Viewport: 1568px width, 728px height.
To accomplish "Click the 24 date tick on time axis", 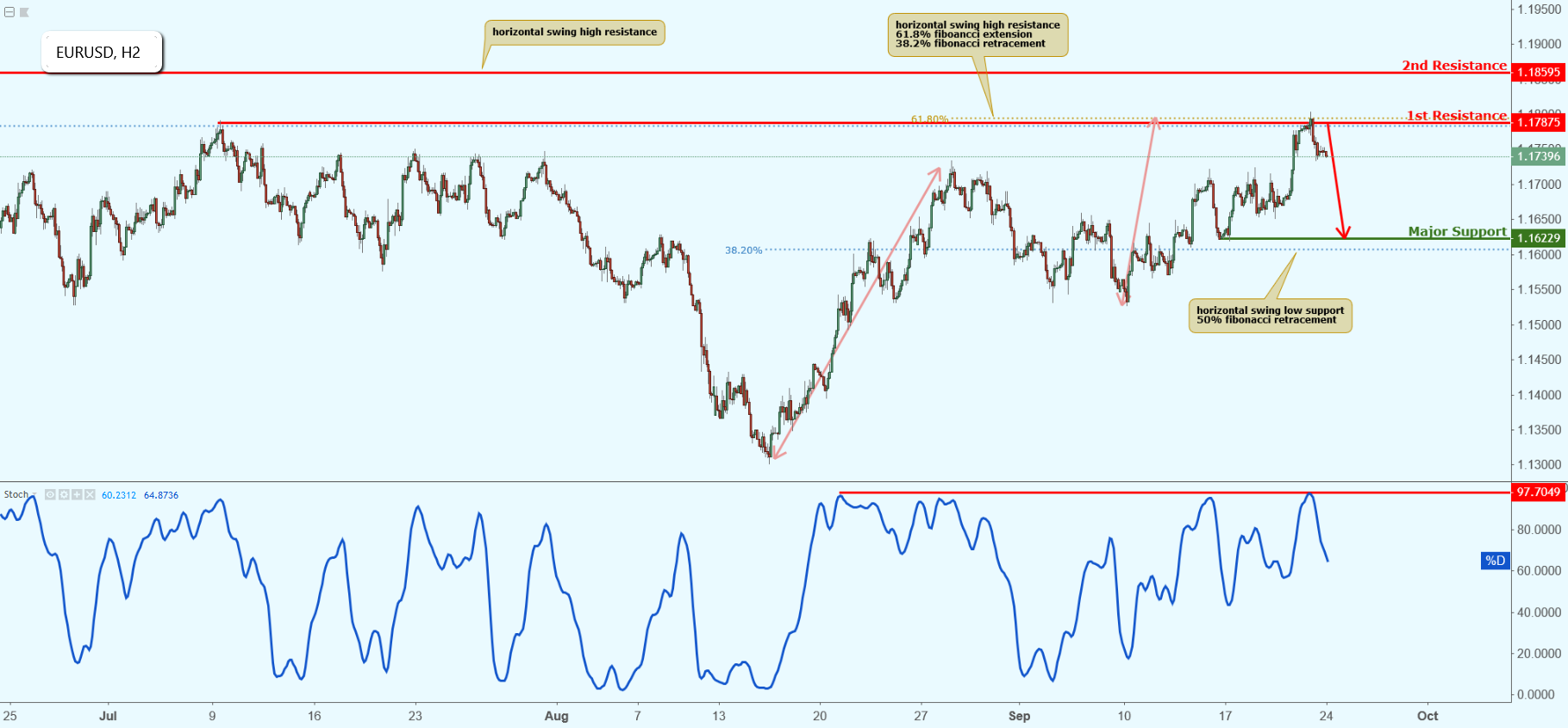I will coord(1326,716).
